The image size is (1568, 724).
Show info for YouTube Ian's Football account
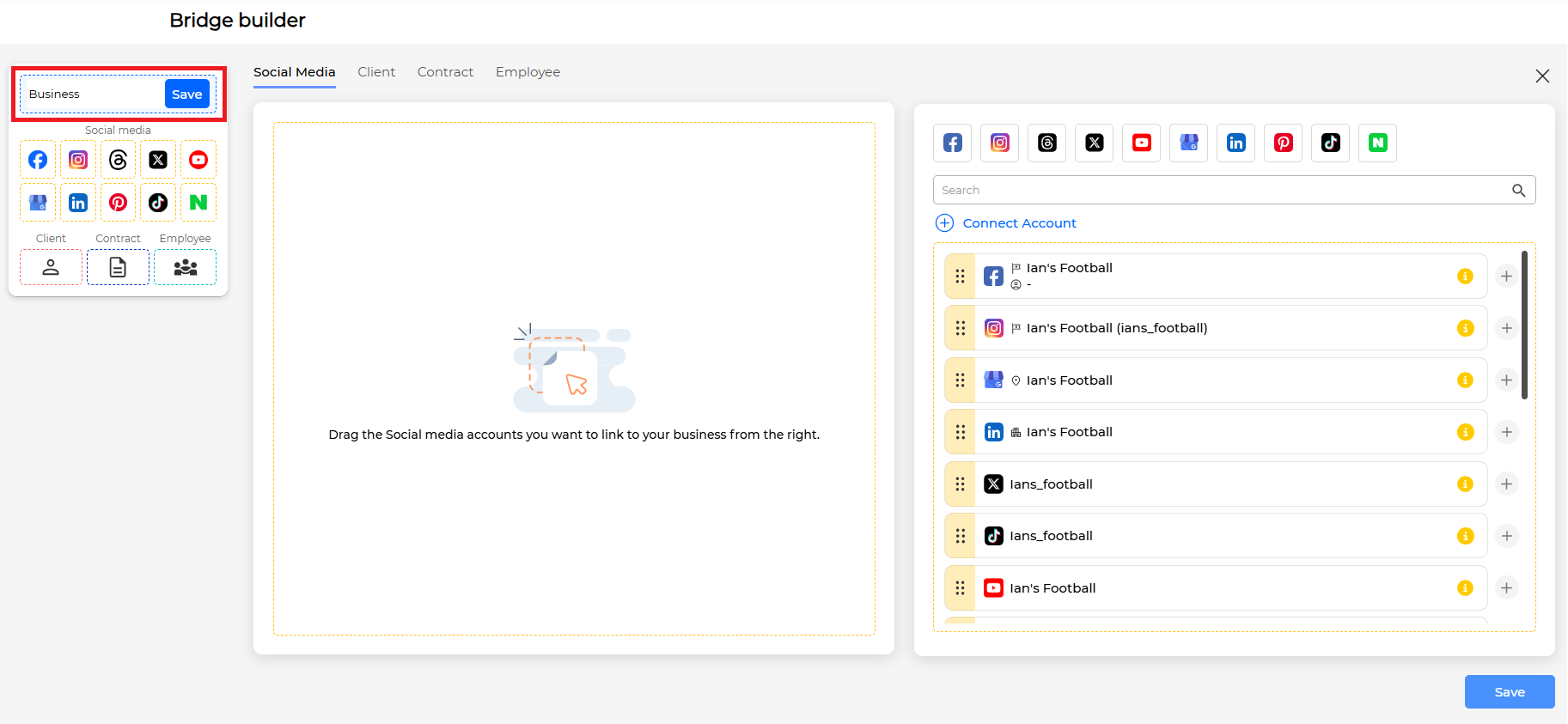(x=1466, y=588)
